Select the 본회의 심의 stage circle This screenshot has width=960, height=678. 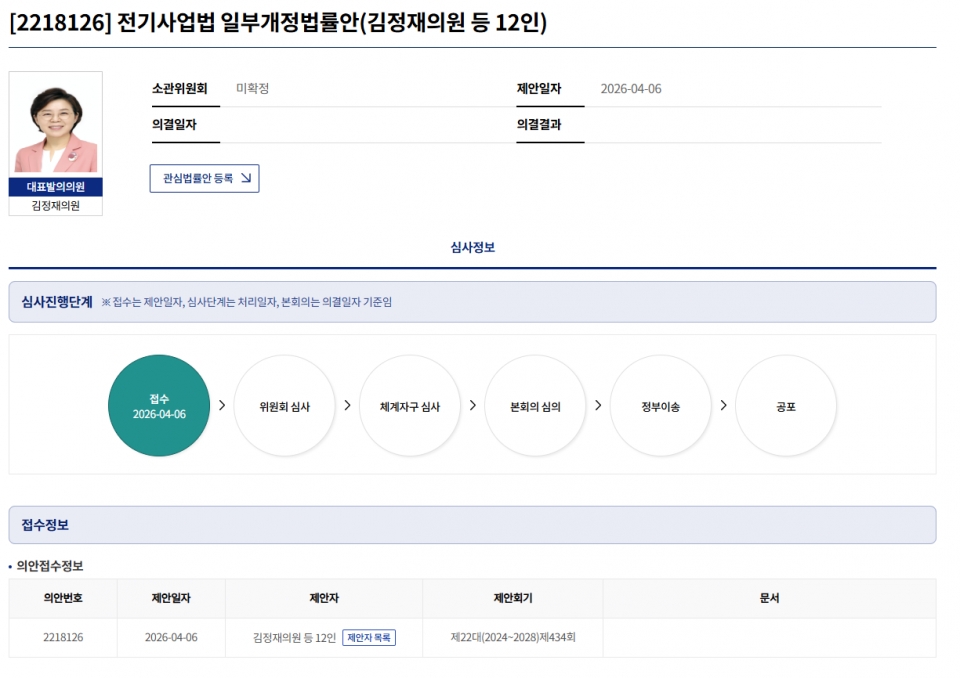535,406
